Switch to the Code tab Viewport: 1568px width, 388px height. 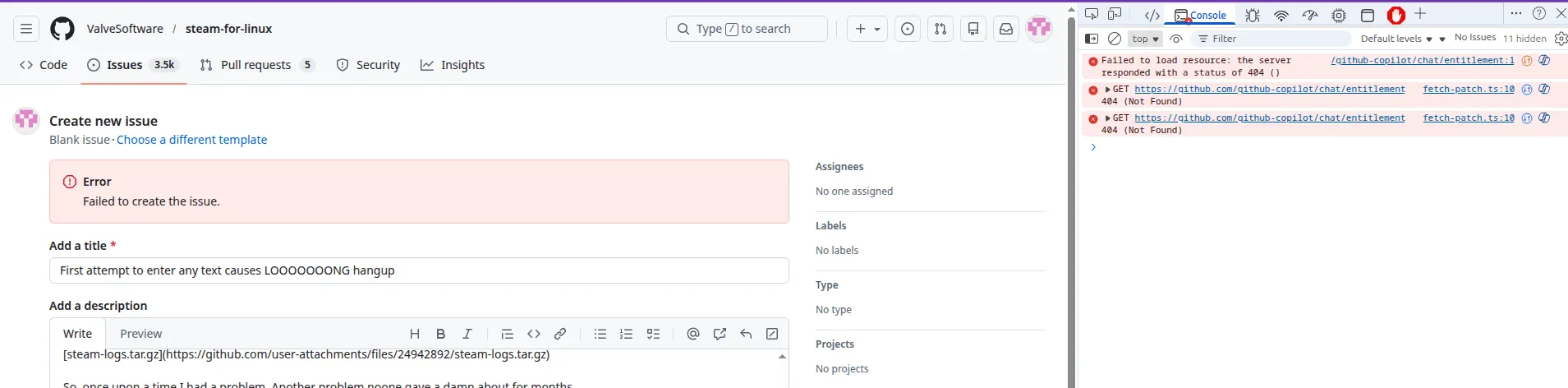click(44, 65)
